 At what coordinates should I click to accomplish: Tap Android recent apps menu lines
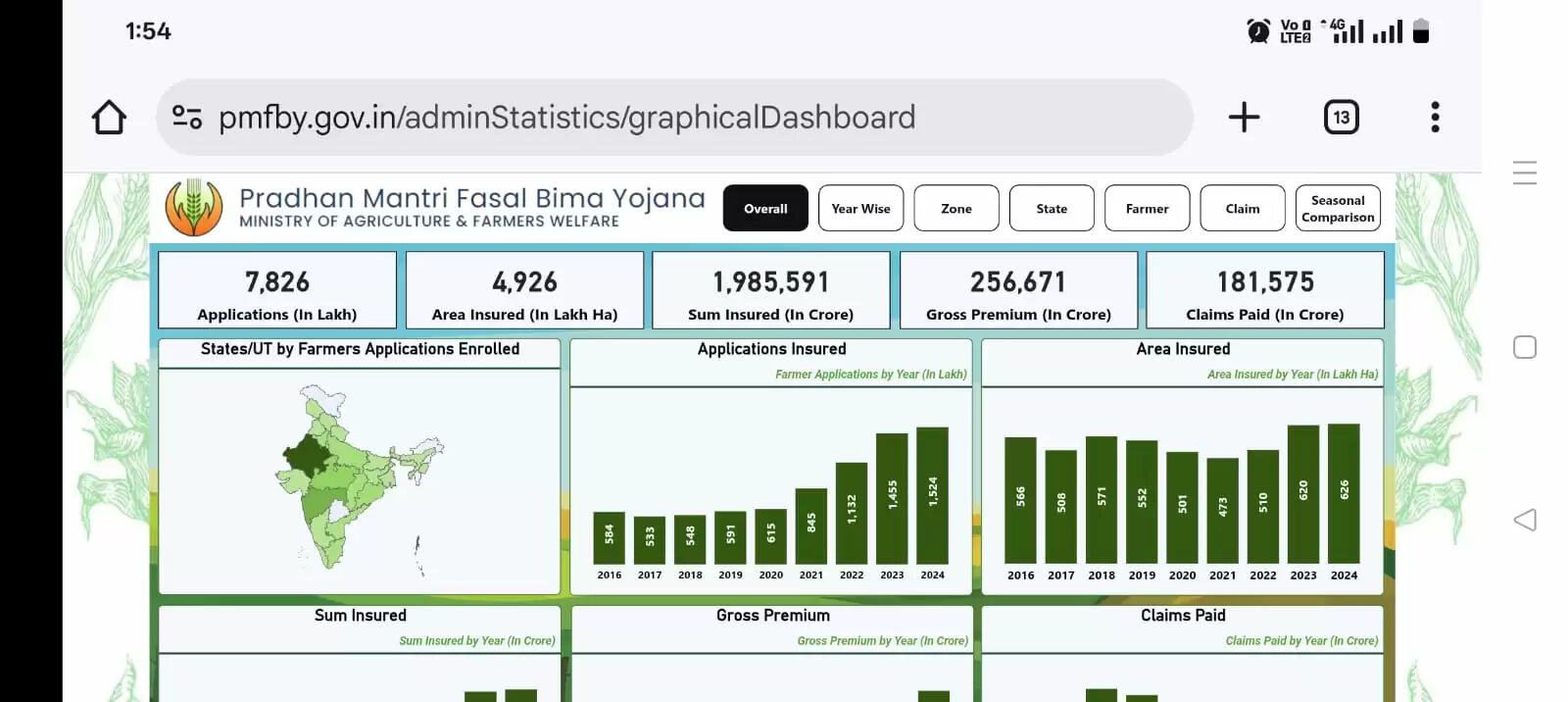pos(1525,173)
